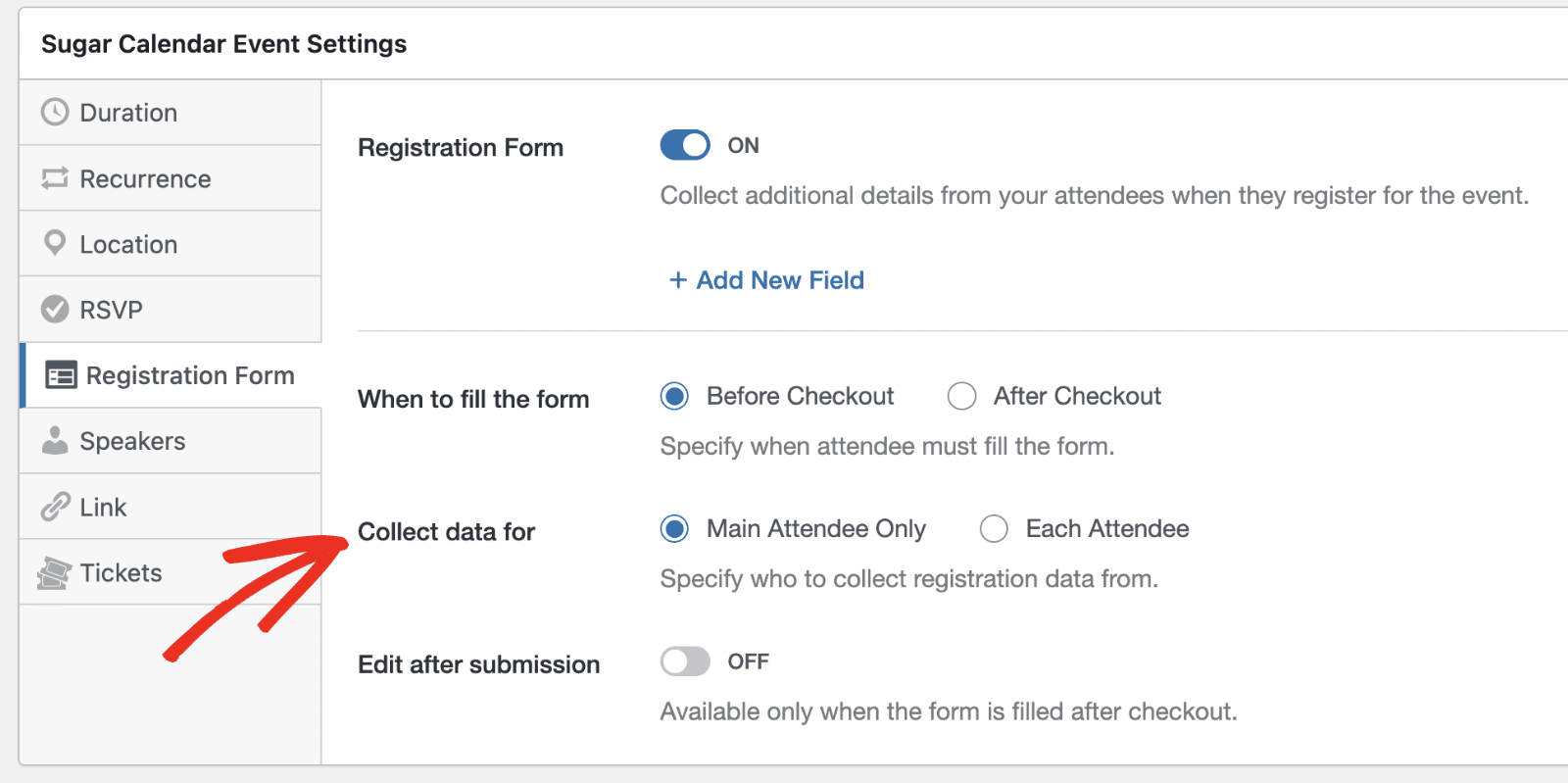The image size is (1568, 783).
Task: Click the ON status text
Action: pyautogui.click(x=743, y=145)
